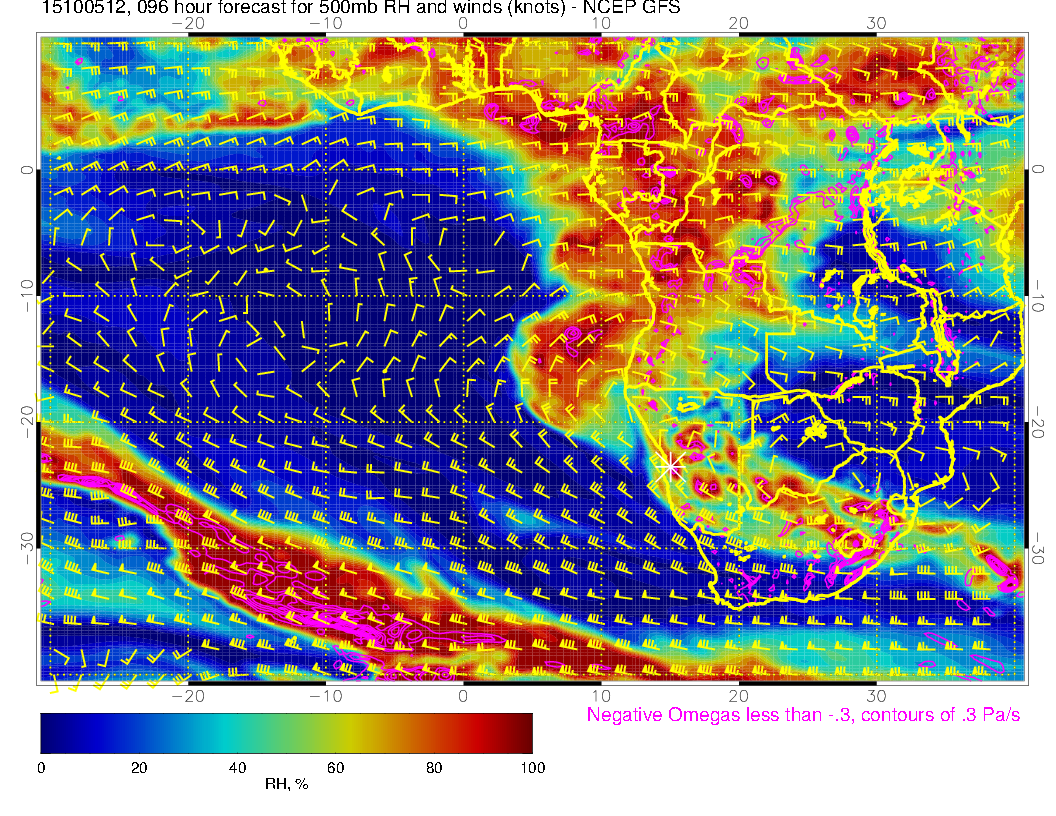
Task: Click the bottom axis longitude label '-10'
Action: tap(325, 696)
